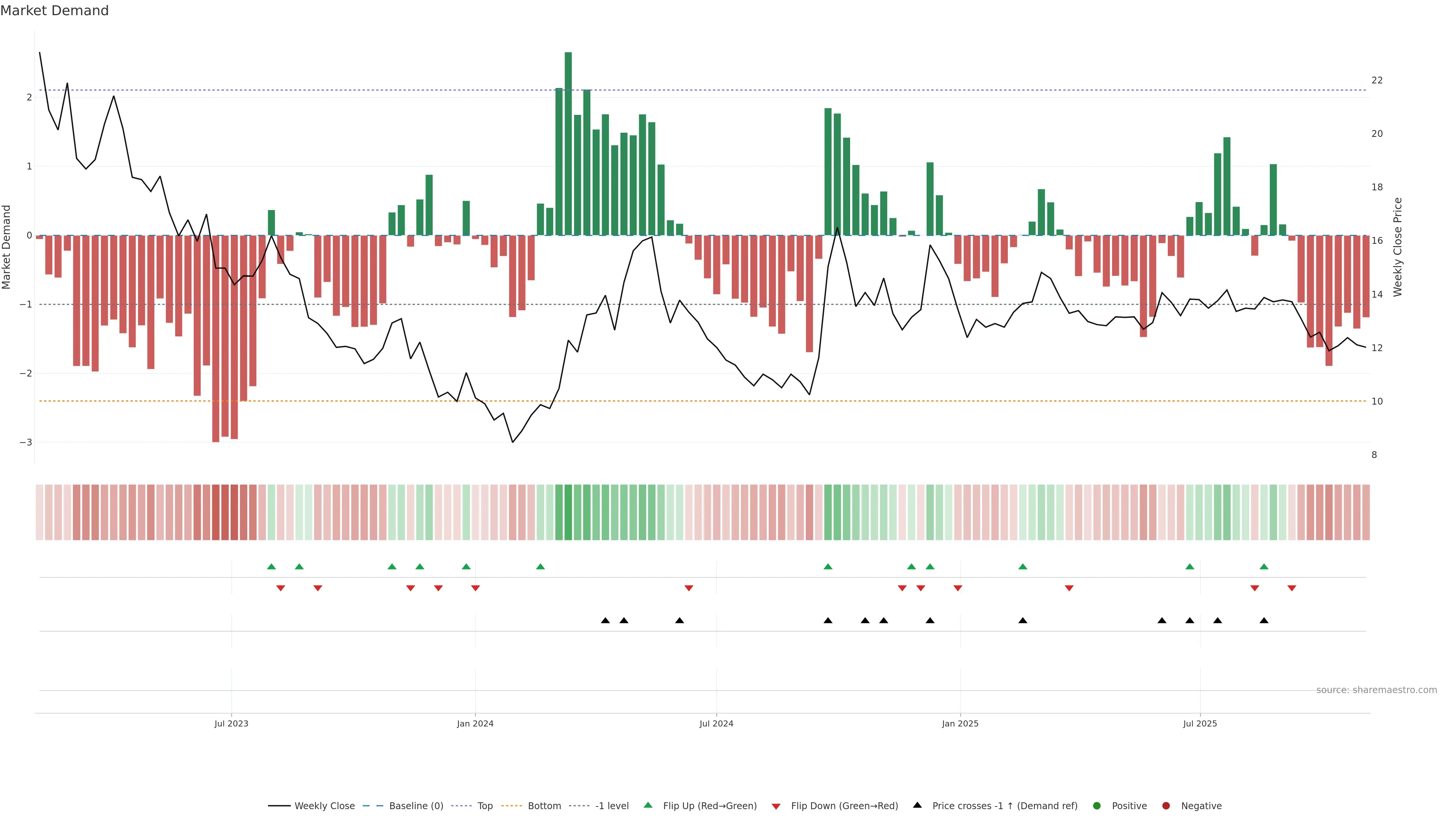Click the red Negative legend circle
The height and width of the screenshot is (819, 1456).
(x=1166, y=805)
